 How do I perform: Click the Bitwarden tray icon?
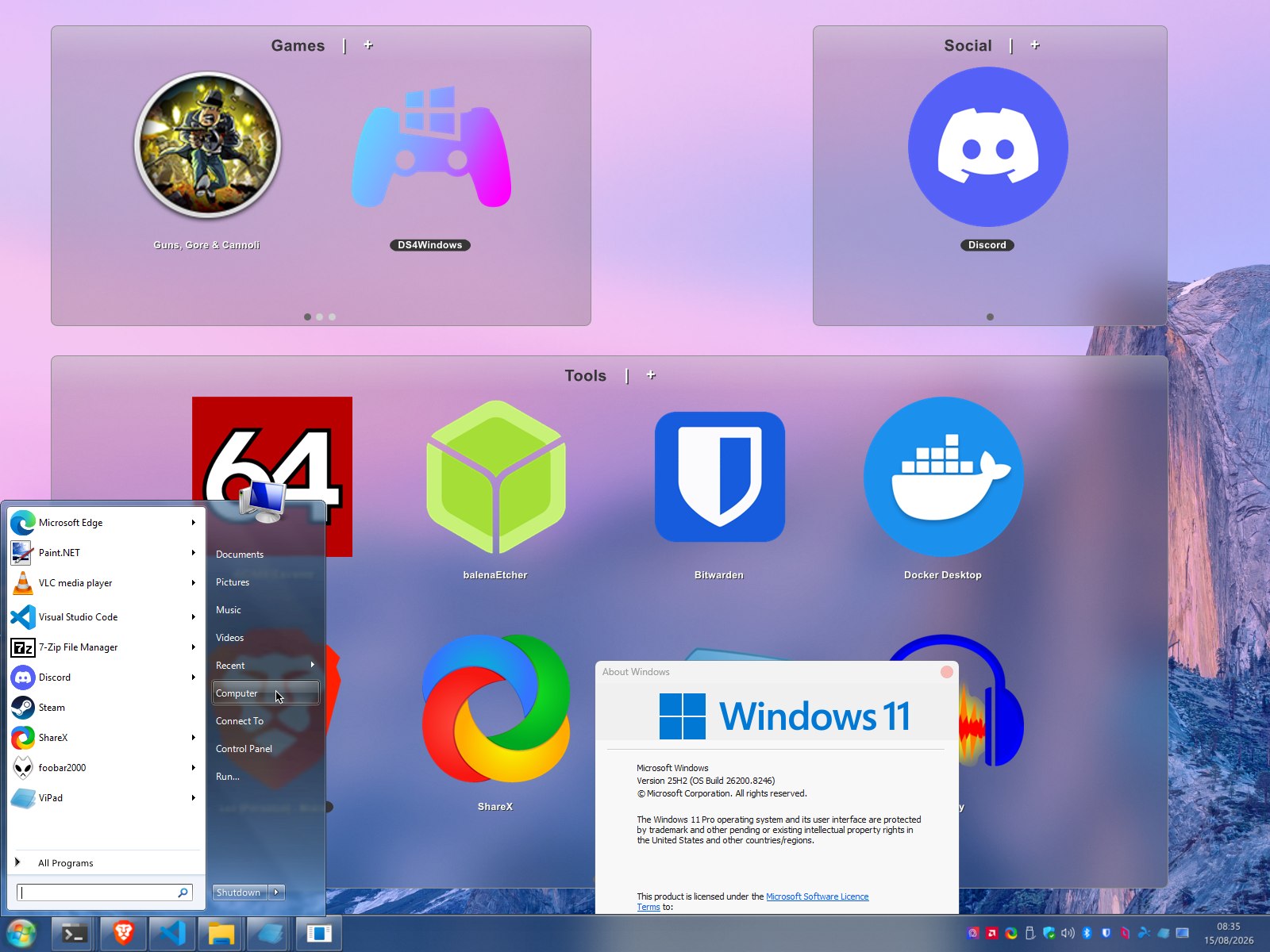pos(1106,933)
